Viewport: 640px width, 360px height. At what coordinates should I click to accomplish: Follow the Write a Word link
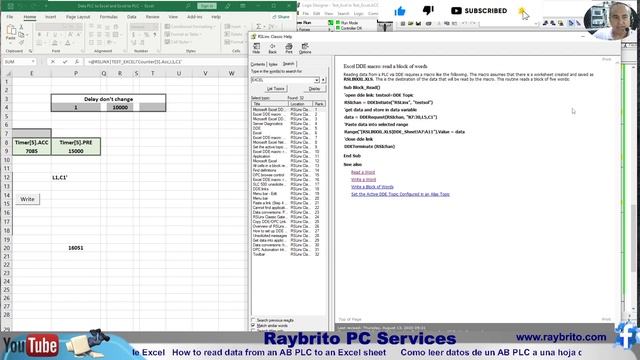(363, 180)
